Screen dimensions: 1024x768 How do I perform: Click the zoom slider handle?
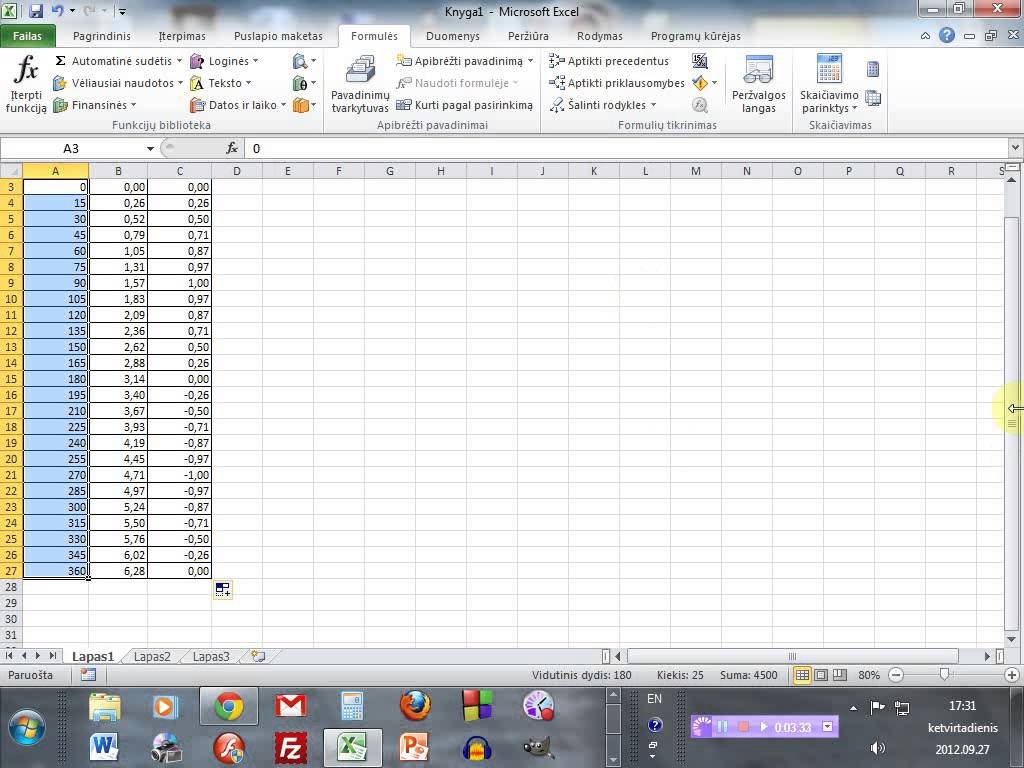(944, 674)
